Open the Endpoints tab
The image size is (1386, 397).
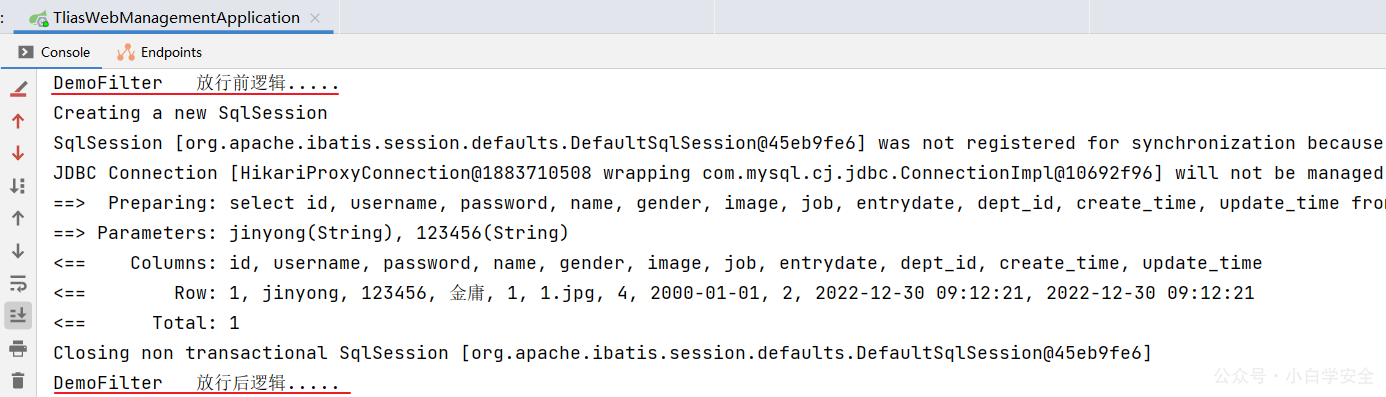(159, 52)
